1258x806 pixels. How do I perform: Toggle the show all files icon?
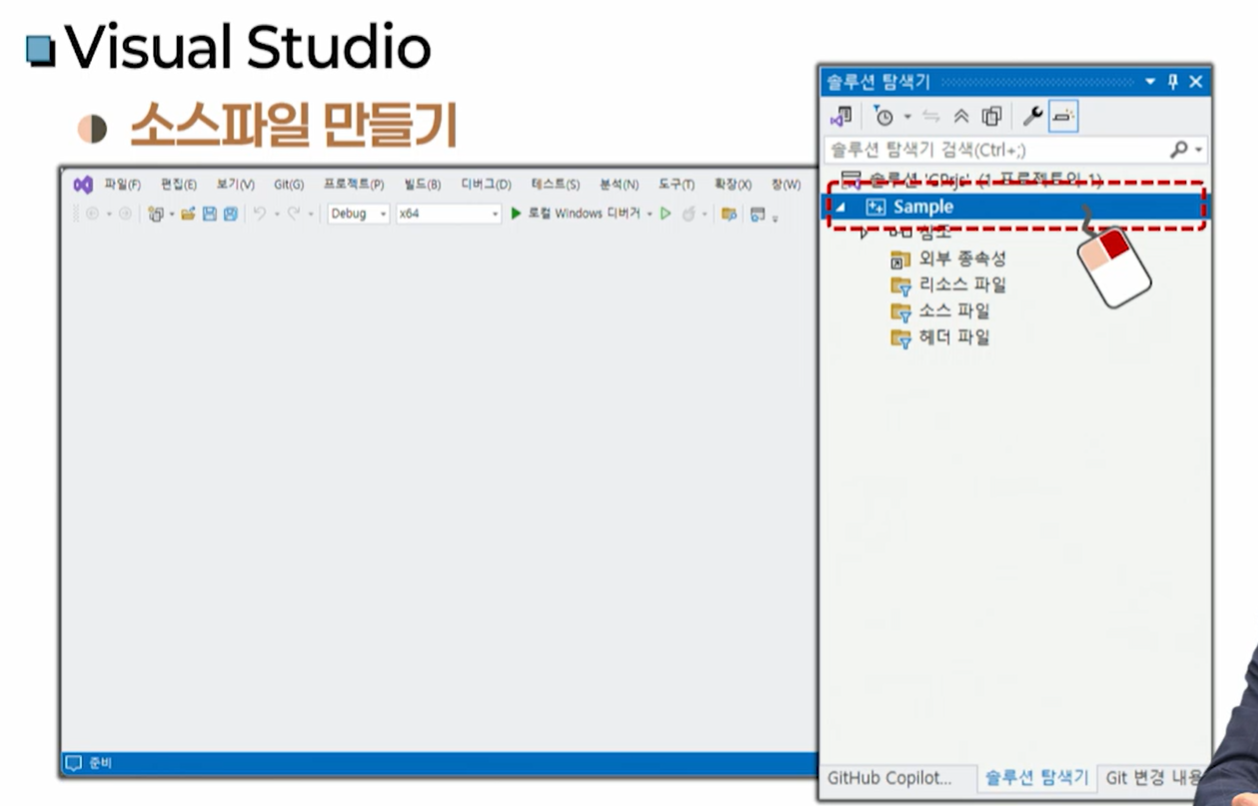point(991,116)
